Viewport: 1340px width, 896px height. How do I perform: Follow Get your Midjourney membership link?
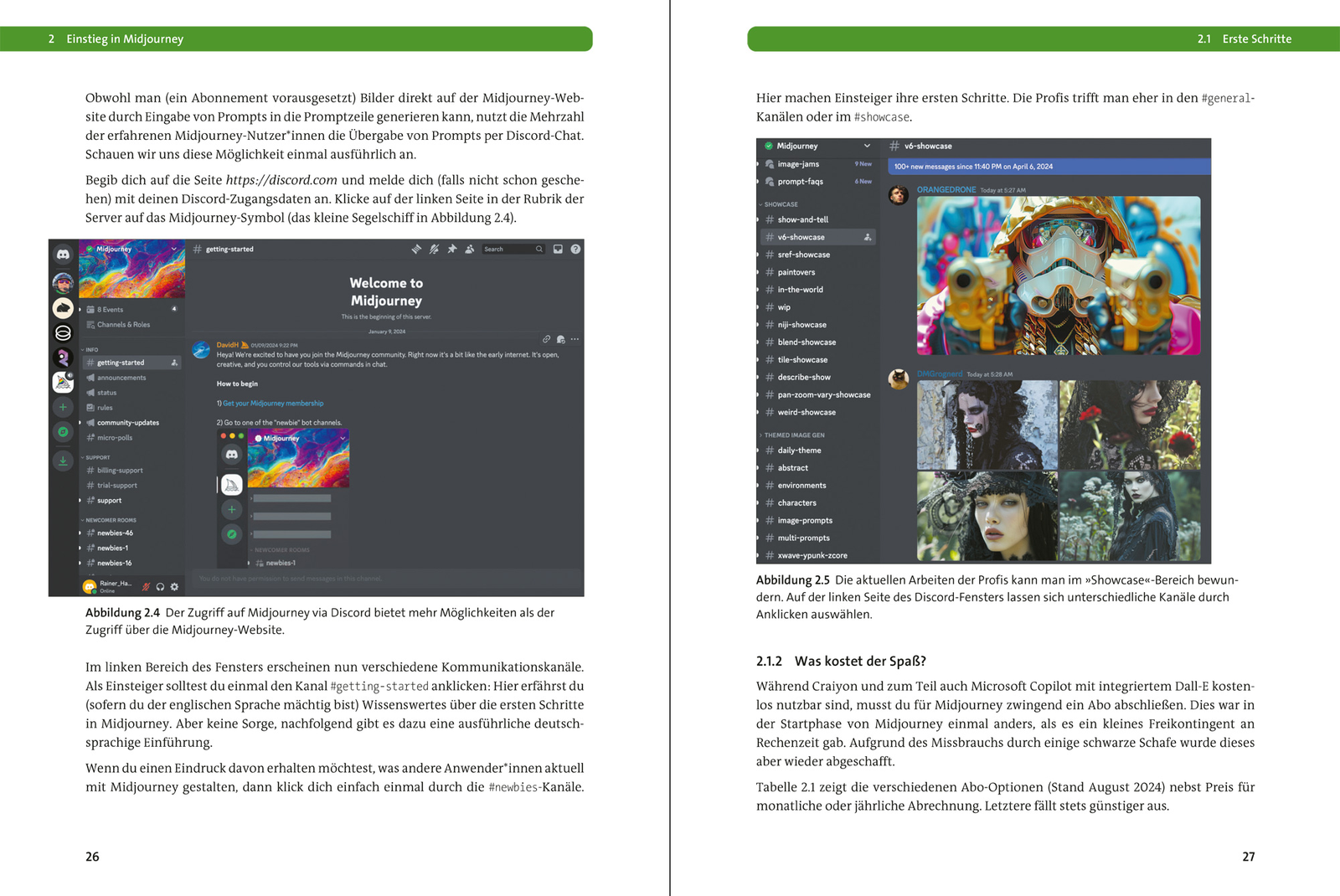pos(273,404)
